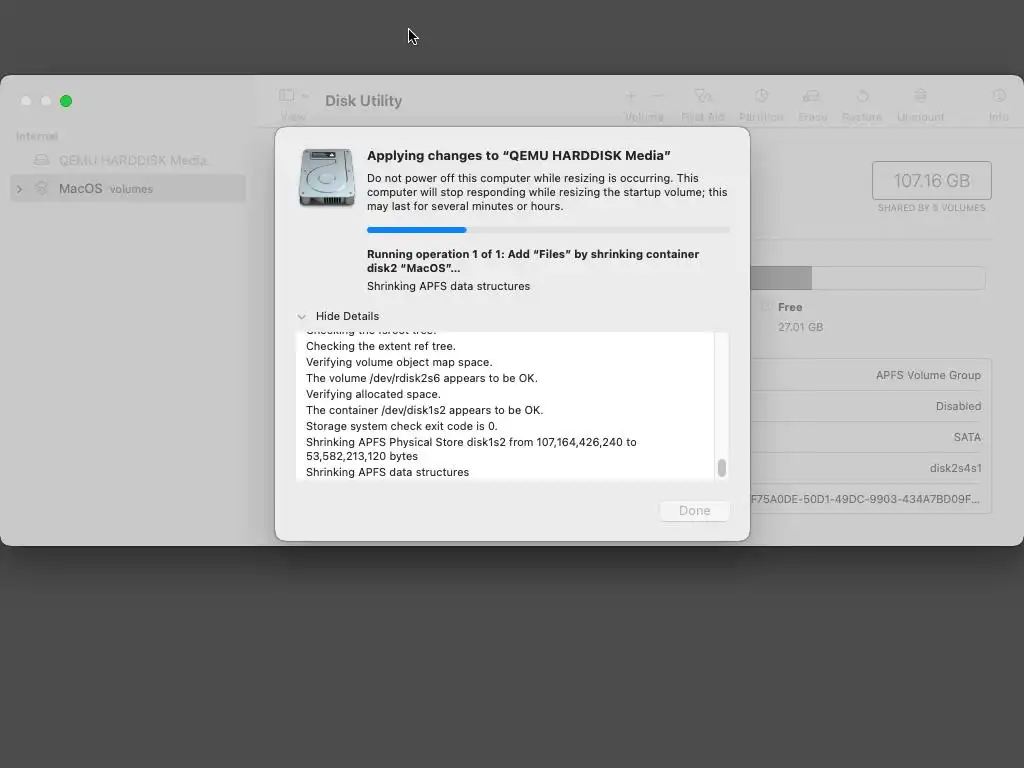
Task: Click the Restore toolbar icon
Action: tap(862, 96)
